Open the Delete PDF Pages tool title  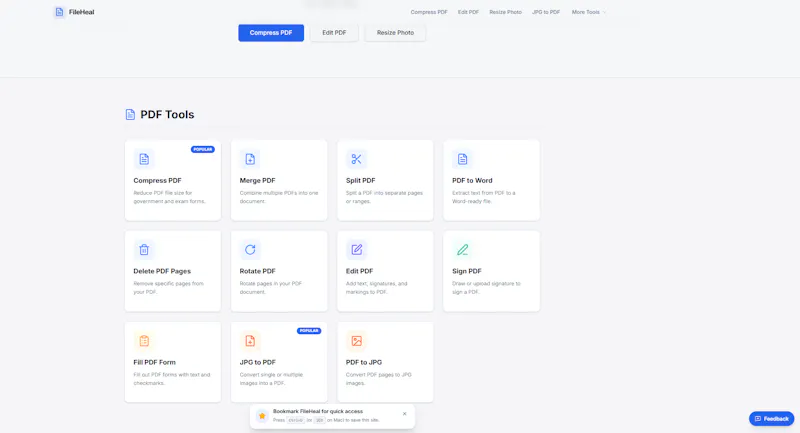point(162,271)
